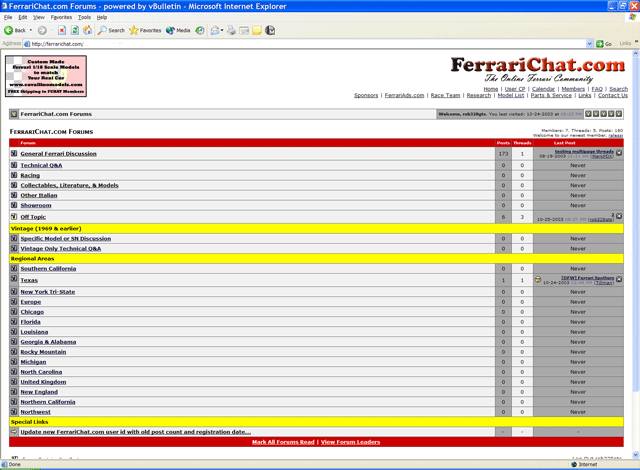The width and height of the screenshot is (640, 470).
Task: Click the Off Topic forum status icon
Action: point(14,217)
